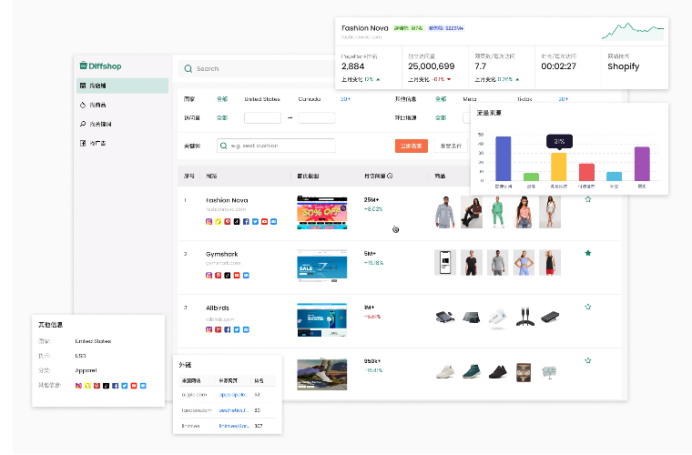Favorite Fashion Nova with its star
Viewport: 692px width, 455px height.
tap(588, 199)
